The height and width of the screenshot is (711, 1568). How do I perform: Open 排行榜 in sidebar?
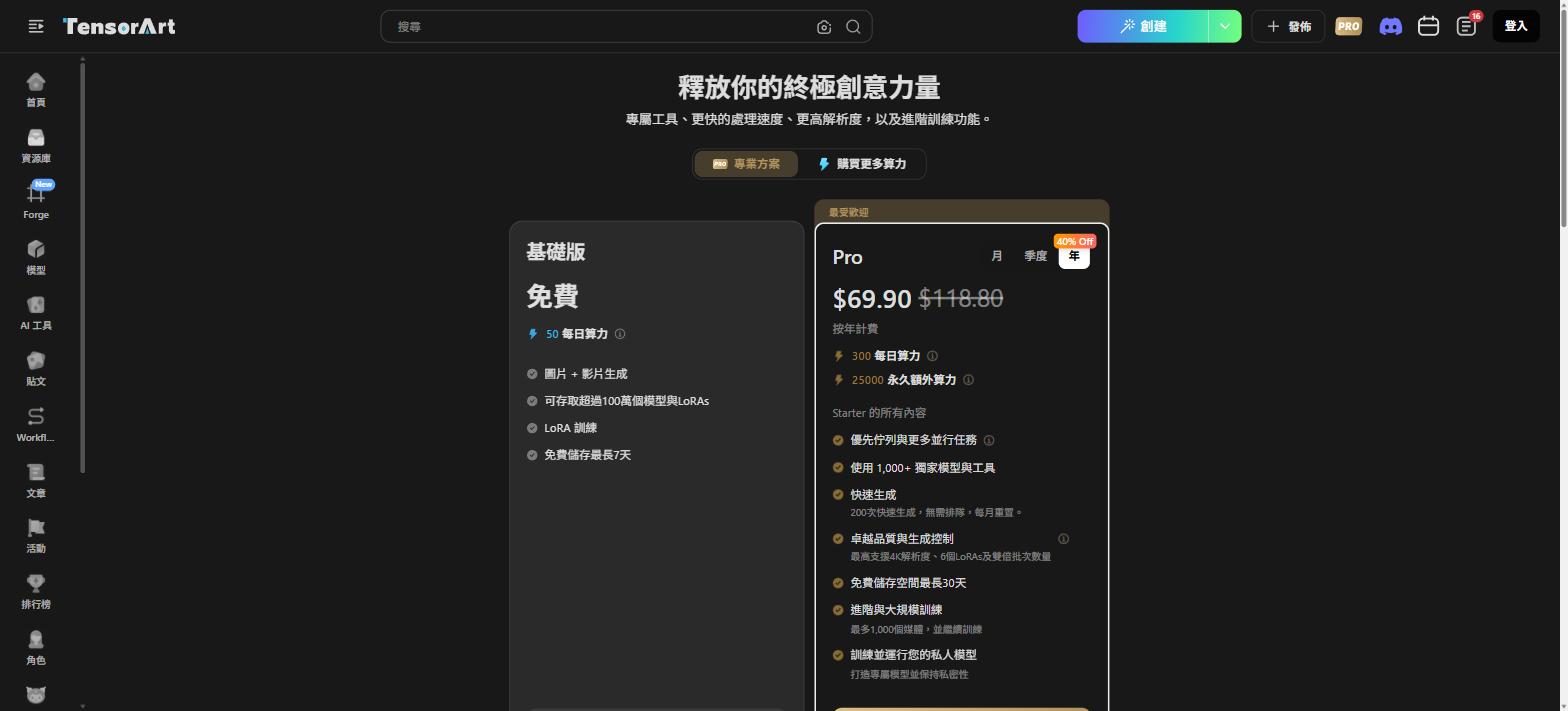(x=36, y=592)
